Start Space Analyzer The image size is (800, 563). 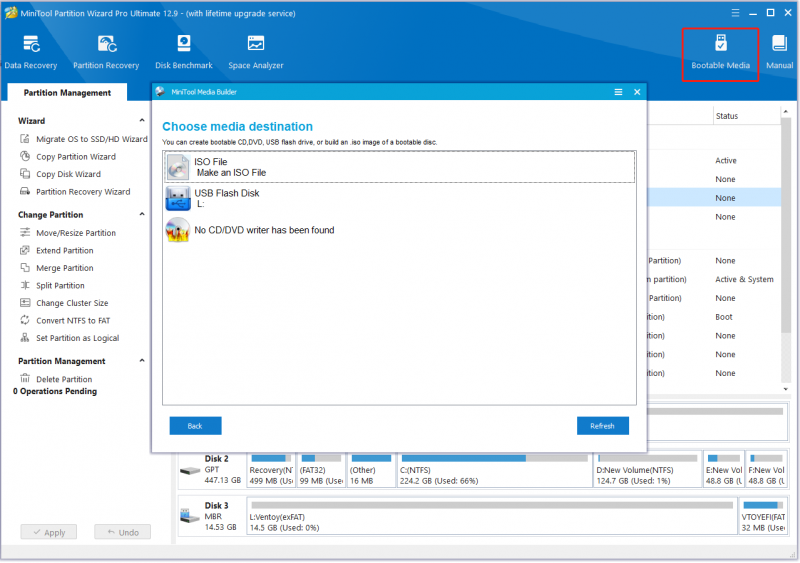click(256, 52)
